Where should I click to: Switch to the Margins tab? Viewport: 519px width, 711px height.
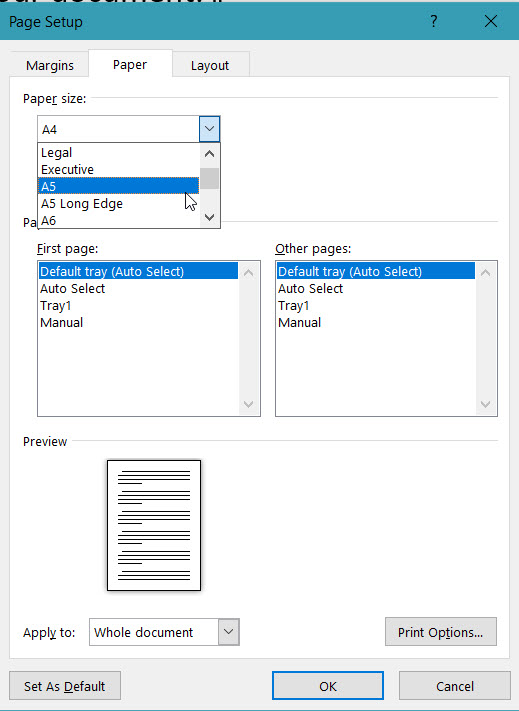pyautogui.click(x=49, y=65)
